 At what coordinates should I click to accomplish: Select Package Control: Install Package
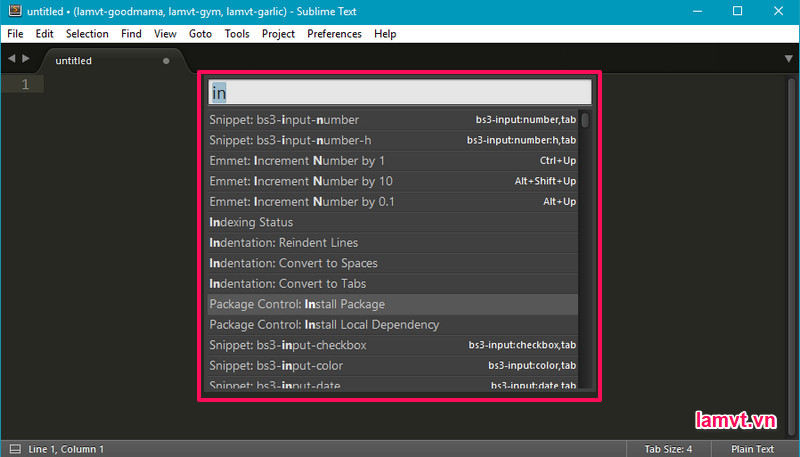392,304
